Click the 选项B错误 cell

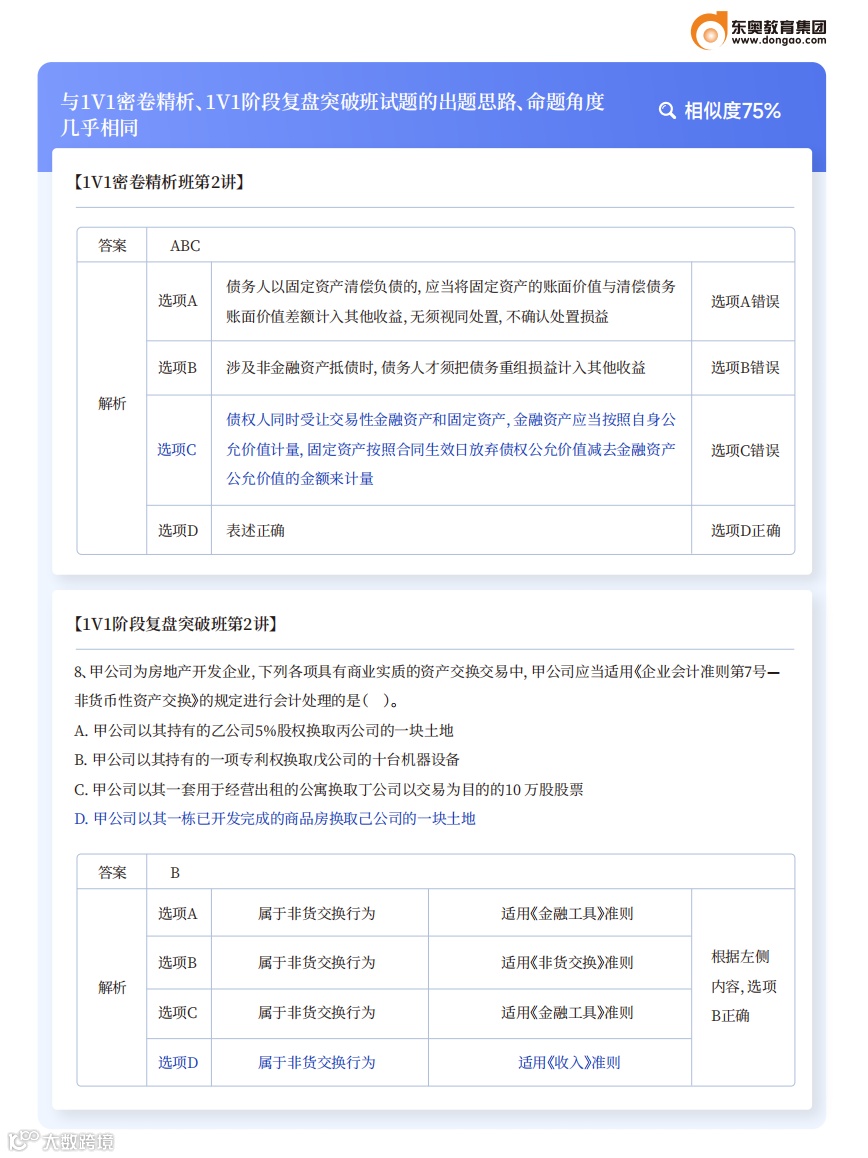745,368
